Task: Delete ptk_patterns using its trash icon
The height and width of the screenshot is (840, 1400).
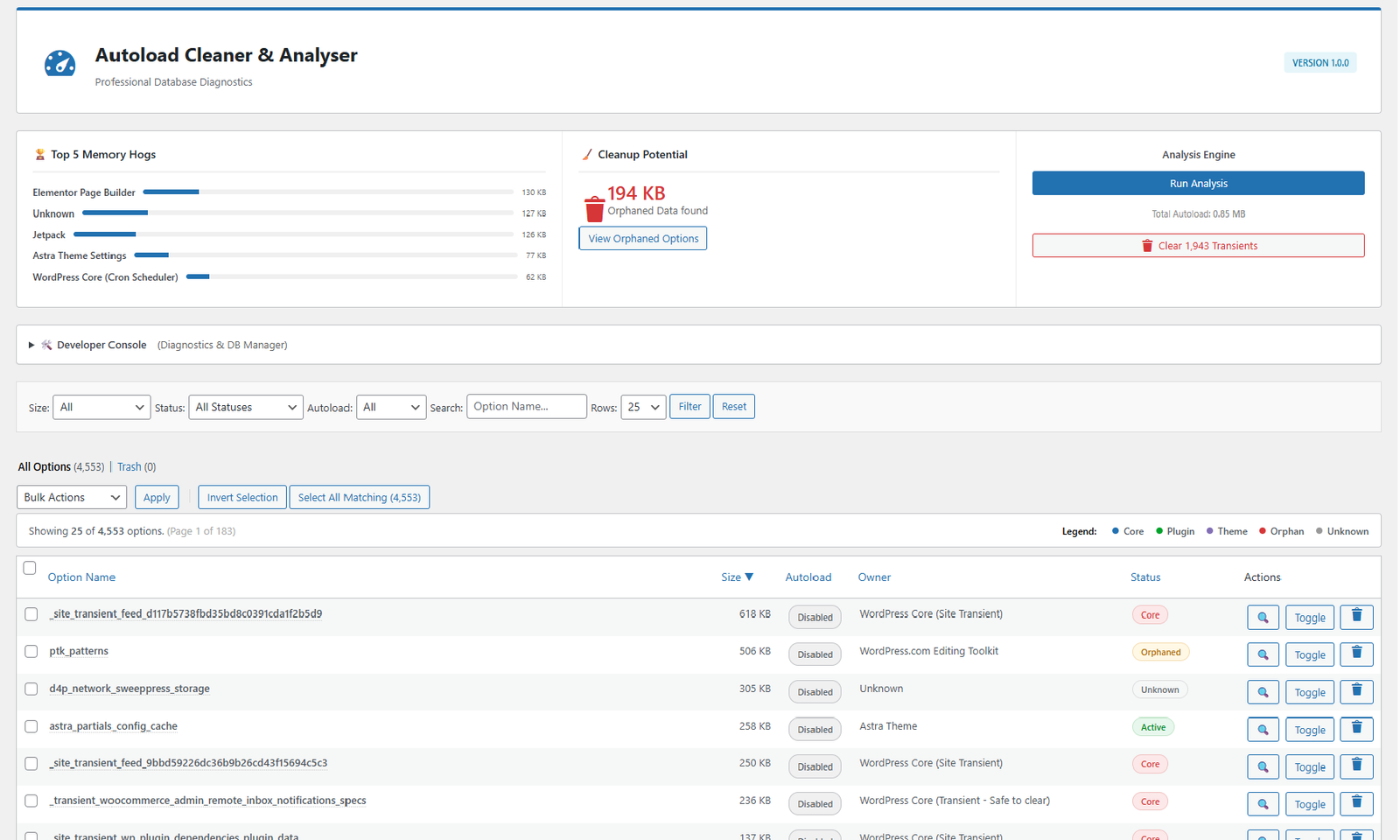Action: point(1356,654)
